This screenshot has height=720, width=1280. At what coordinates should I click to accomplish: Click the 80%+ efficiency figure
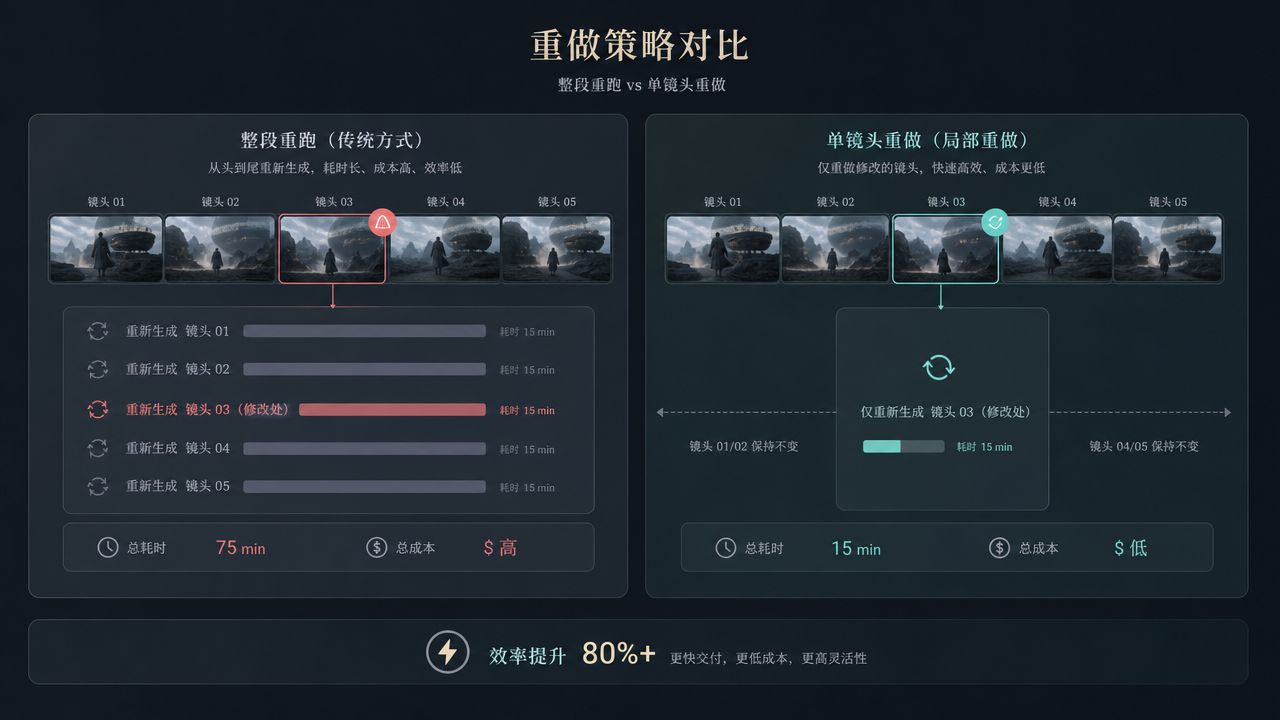tap(619, 653)
